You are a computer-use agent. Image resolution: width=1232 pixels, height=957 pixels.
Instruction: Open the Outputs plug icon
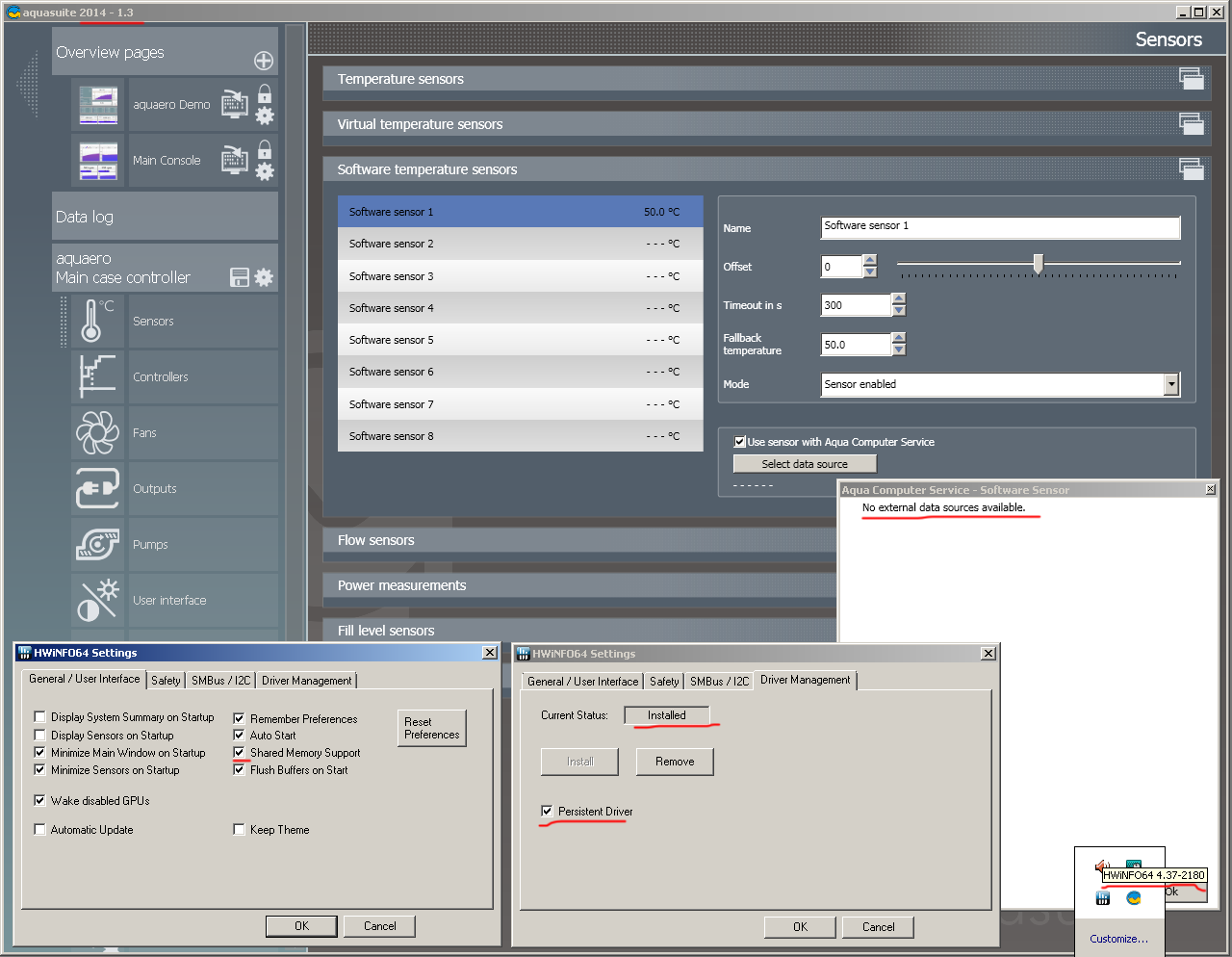tap(97, 489)
